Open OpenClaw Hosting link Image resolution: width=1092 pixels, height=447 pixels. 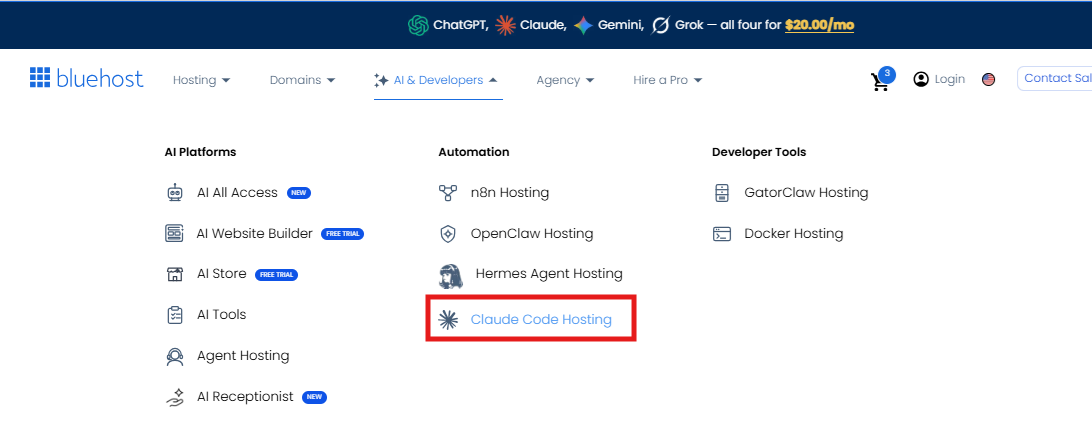(532, 234)
